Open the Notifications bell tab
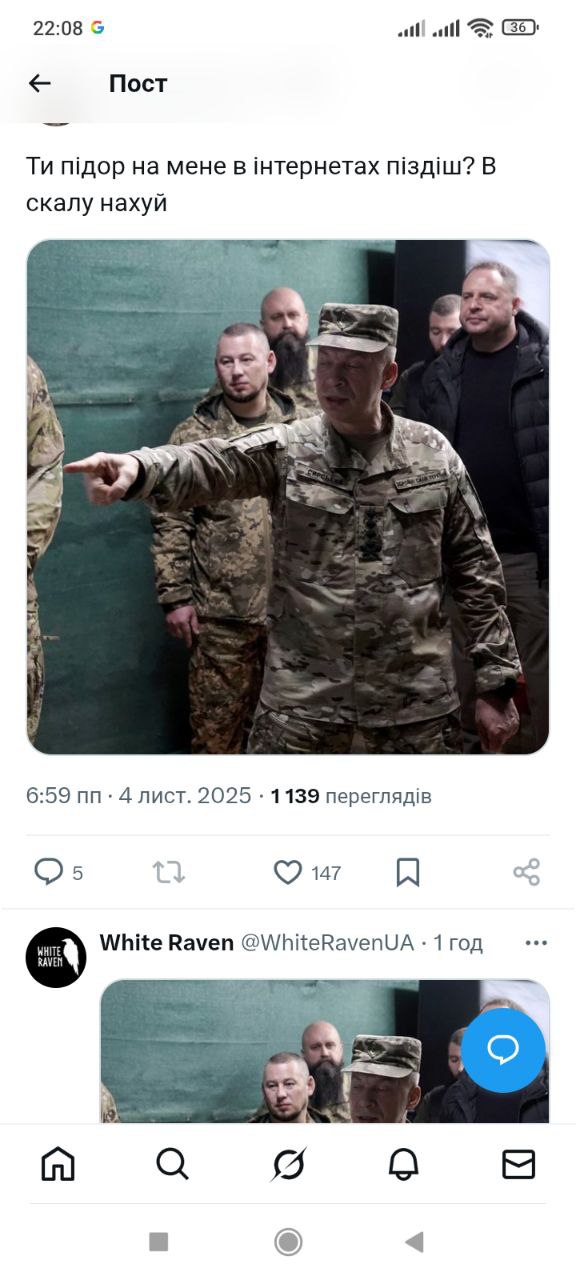Image resolution: width=576 pixels, height=1280 pixels. tap(403, 1164)
